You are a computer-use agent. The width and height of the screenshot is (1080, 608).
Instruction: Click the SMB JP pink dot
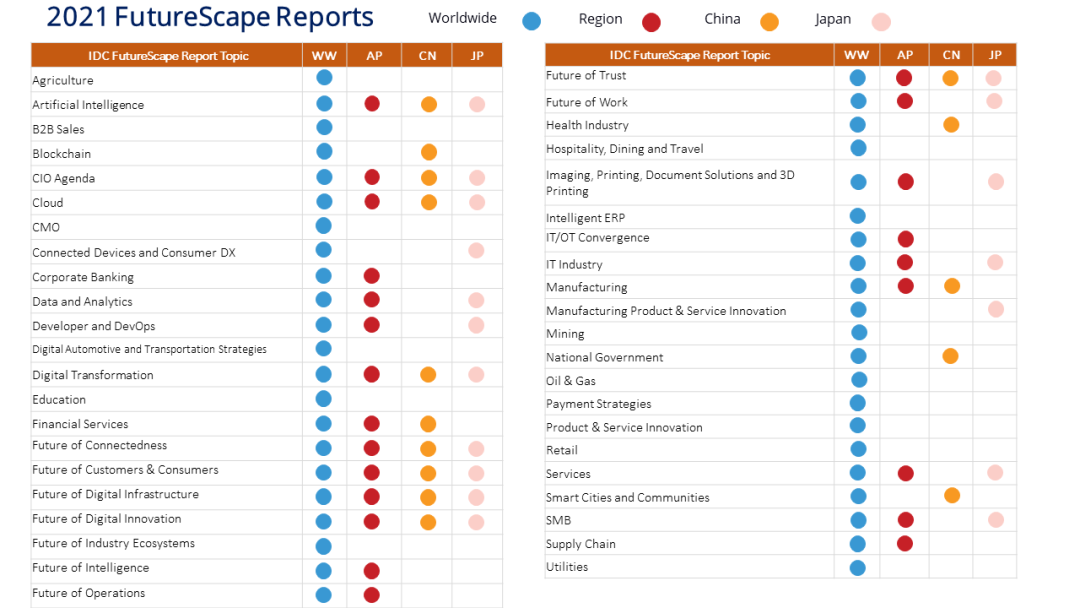pyautogui.click(x=995, y=520)
